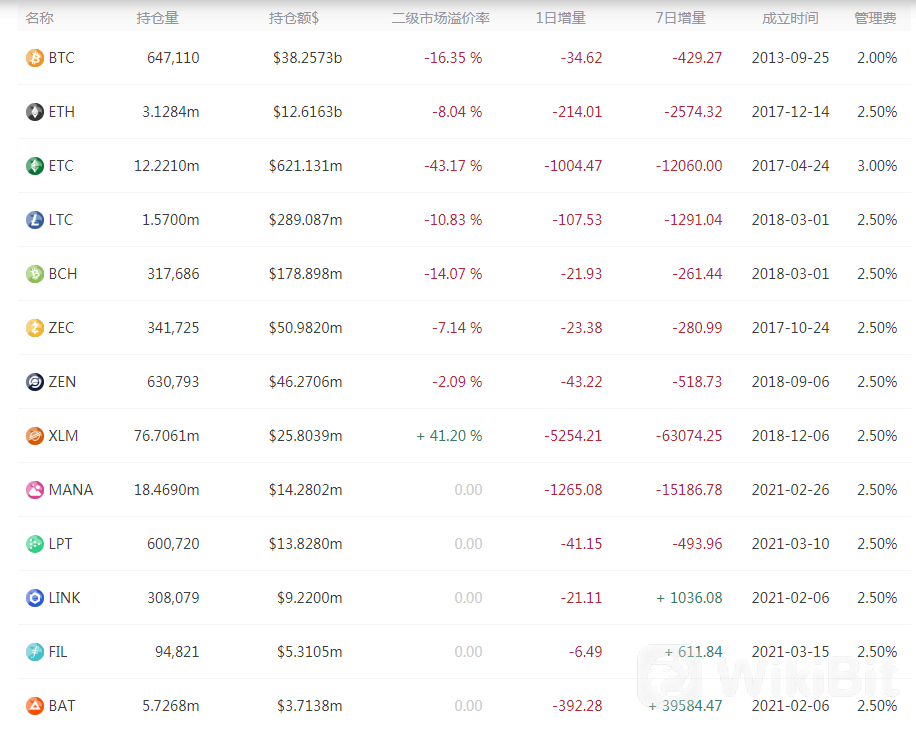Sort by the 二级市场溢价率 column header
Image resolution: width=916 pixels, height=730 pixels.
click(x=441, y=18)
